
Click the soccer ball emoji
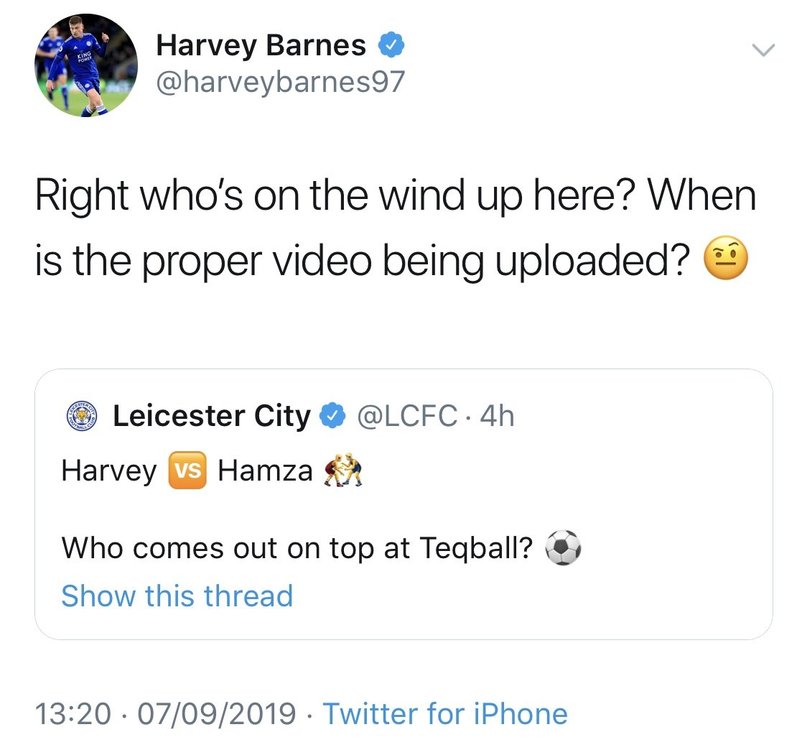click(x=563, y=548)
